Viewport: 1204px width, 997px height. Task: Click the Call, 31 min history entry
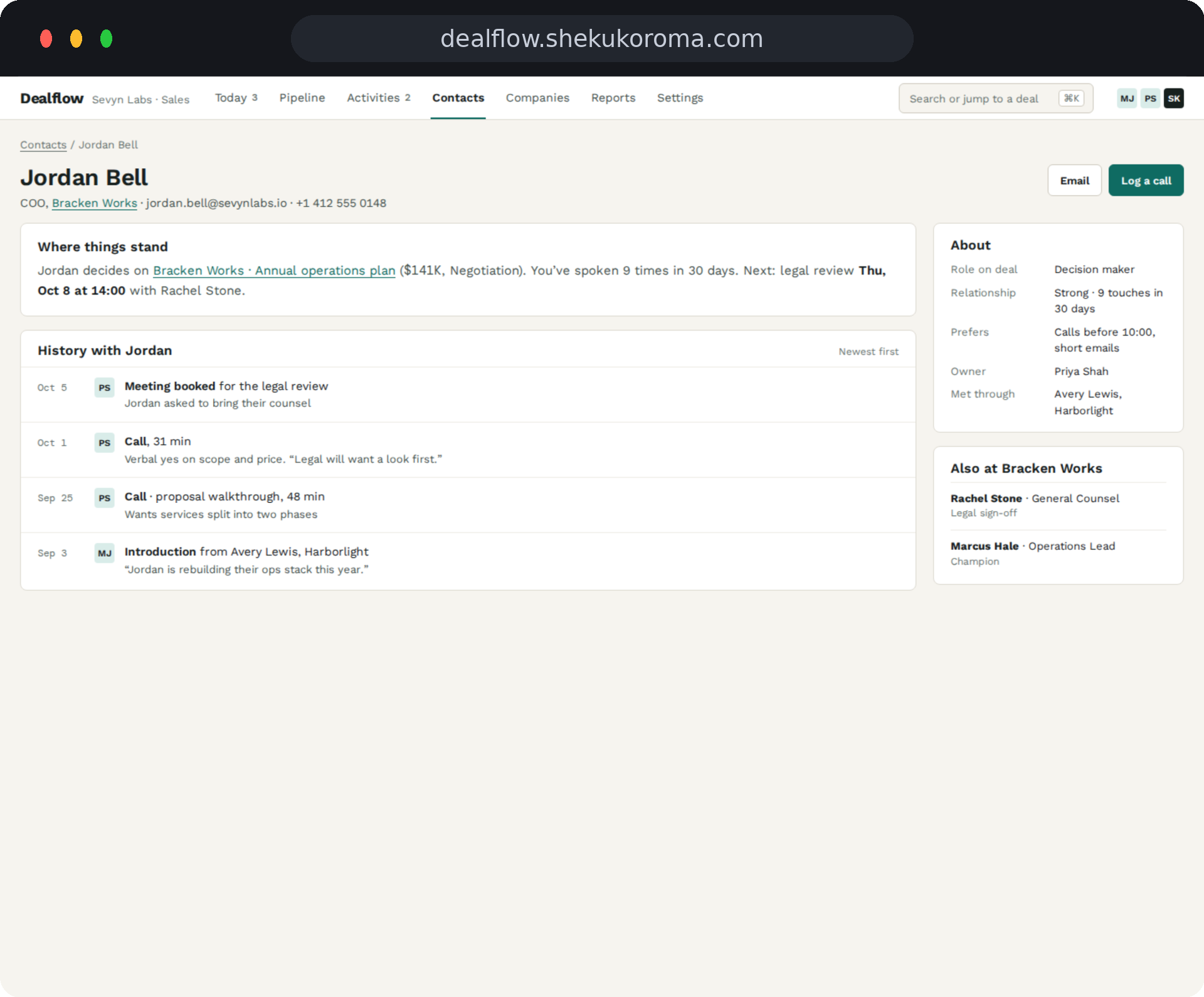coord(468,450)
